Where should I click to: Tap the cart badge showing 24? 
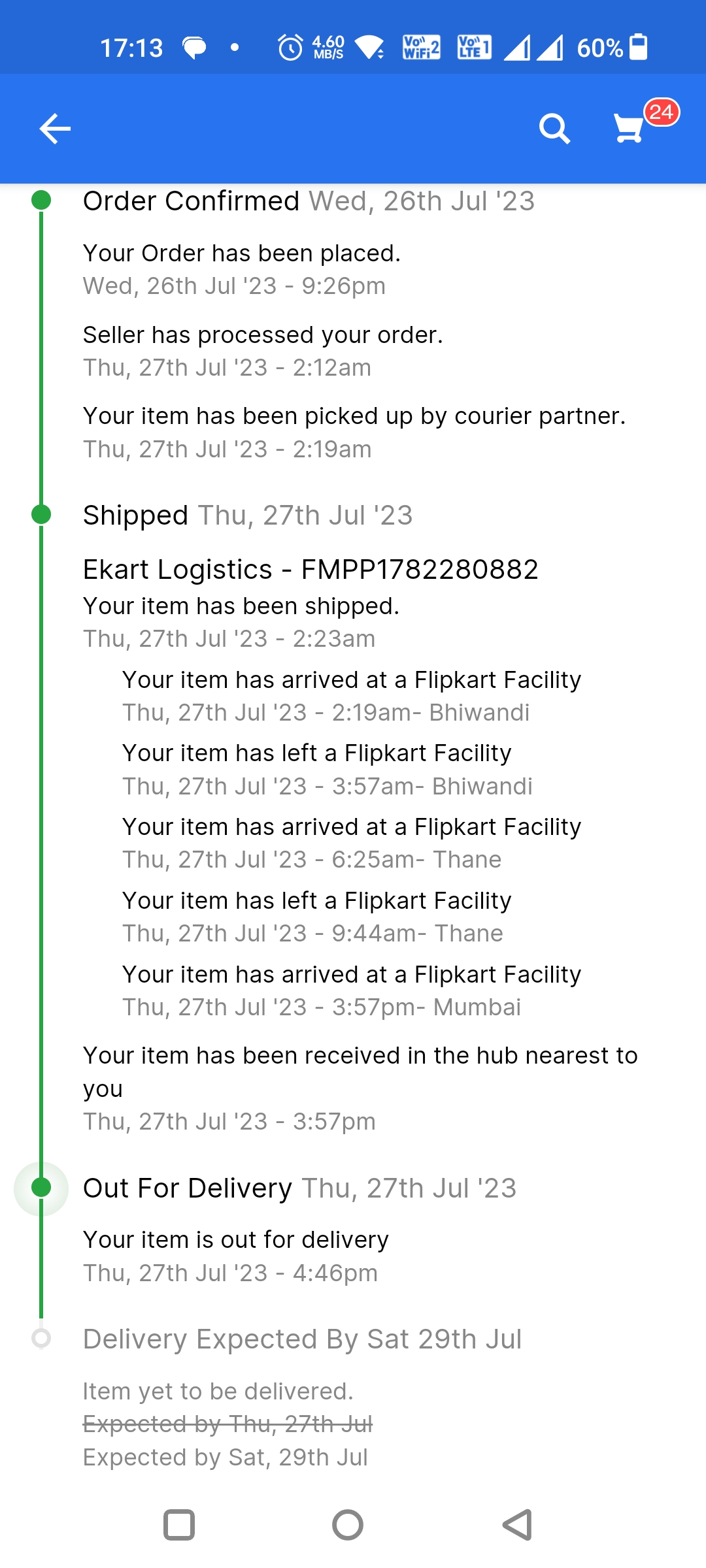662,112
